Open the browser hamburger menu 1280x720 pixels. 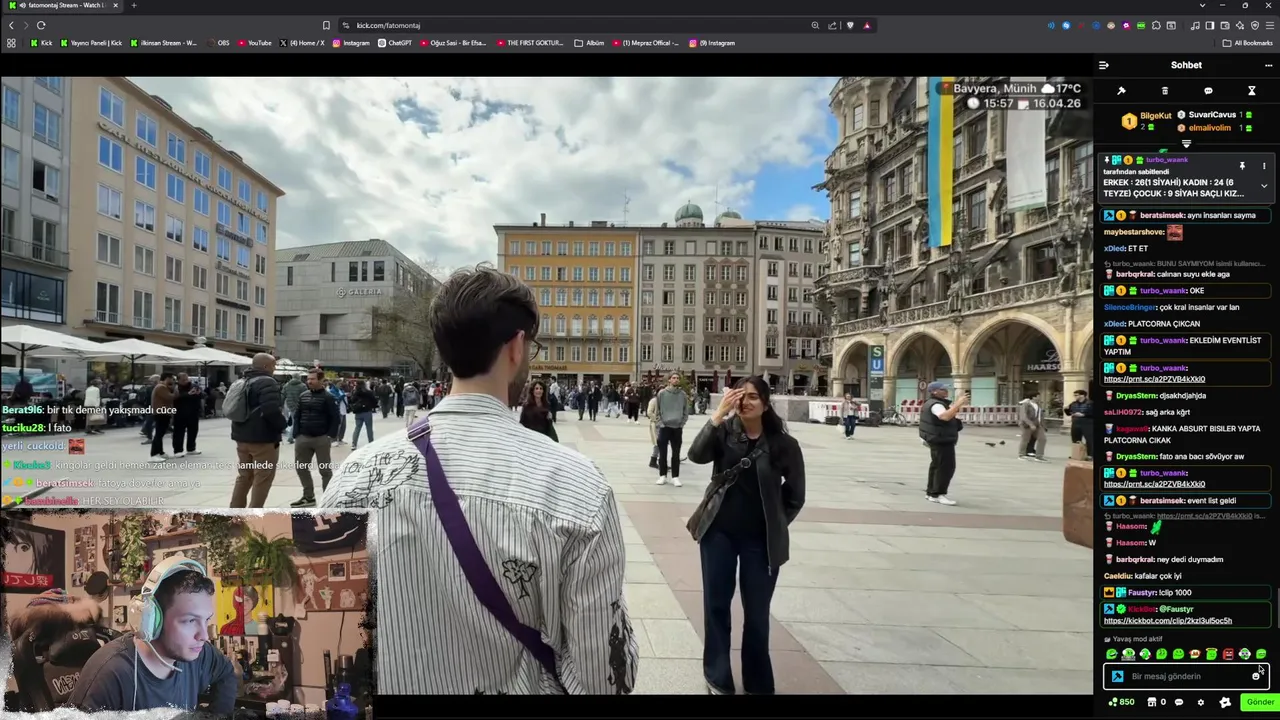click(x=1270, y=25)
